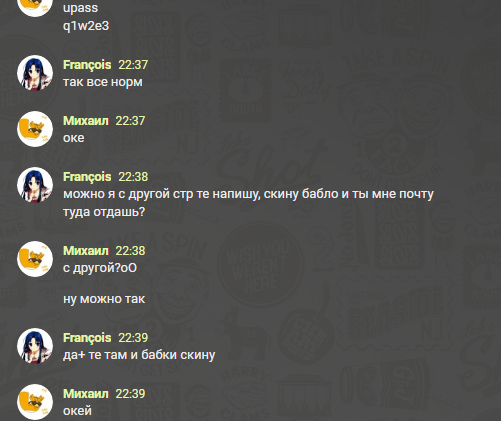Select the message 'q1w2e3'
Screen dimensions: 501x421
click(x=86, y=26)
